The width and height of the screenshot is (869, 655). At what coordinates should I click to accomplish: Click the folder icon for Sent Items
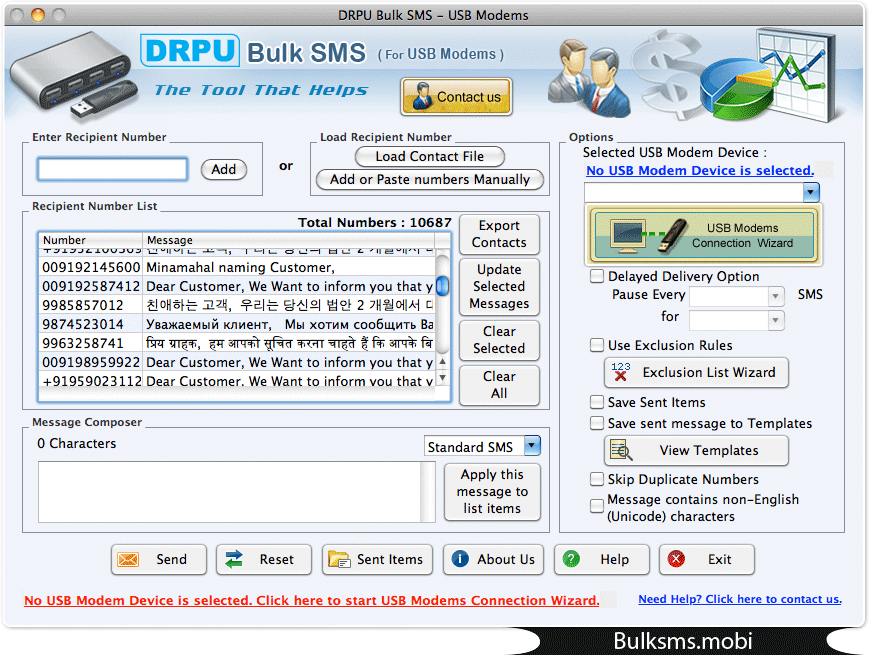tap(339, 560)
